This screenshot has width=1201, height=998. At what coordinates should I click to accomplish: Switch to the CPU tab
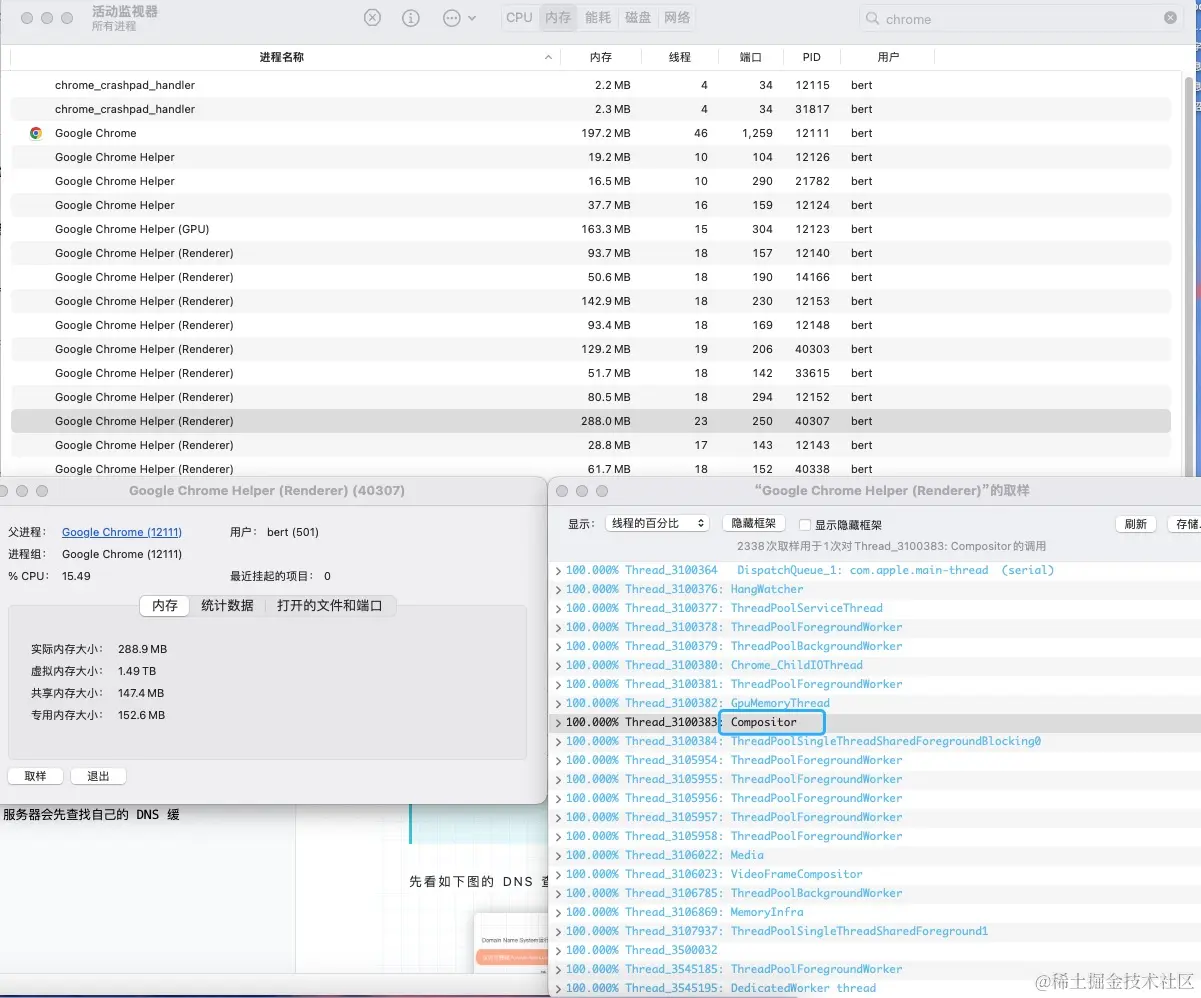(x=519, y=18)
